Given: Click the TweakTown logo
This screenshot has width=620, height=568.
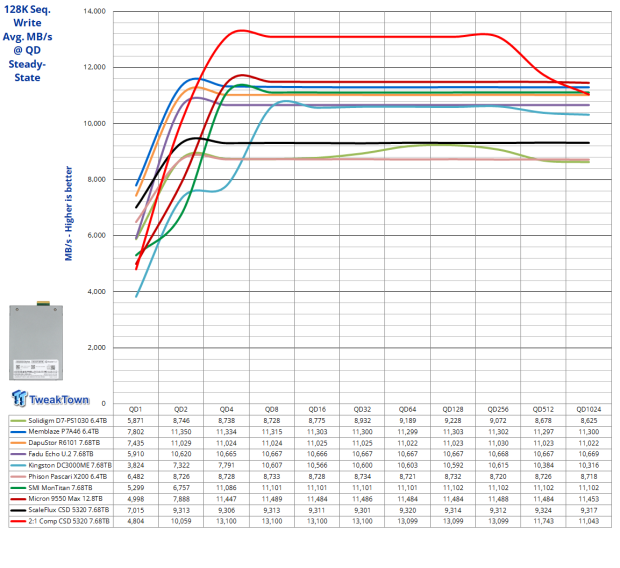Looking at the screenshot, I should coord(50,398).
